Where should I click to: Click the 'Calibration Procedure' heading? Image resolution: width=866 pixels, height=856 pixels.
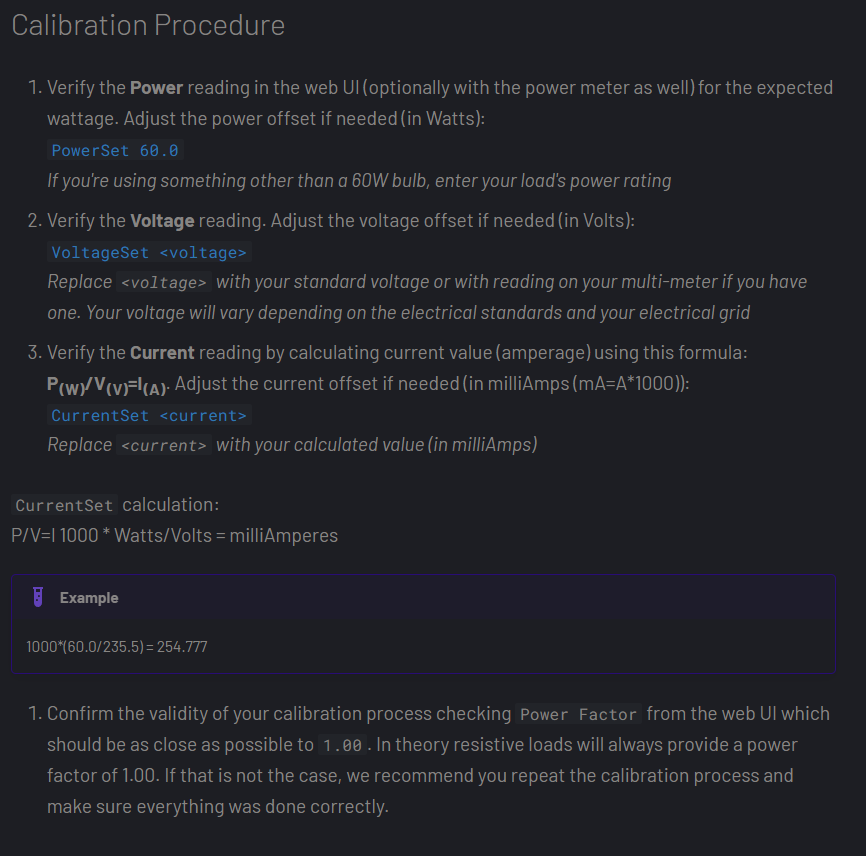(x=148, y=25)
